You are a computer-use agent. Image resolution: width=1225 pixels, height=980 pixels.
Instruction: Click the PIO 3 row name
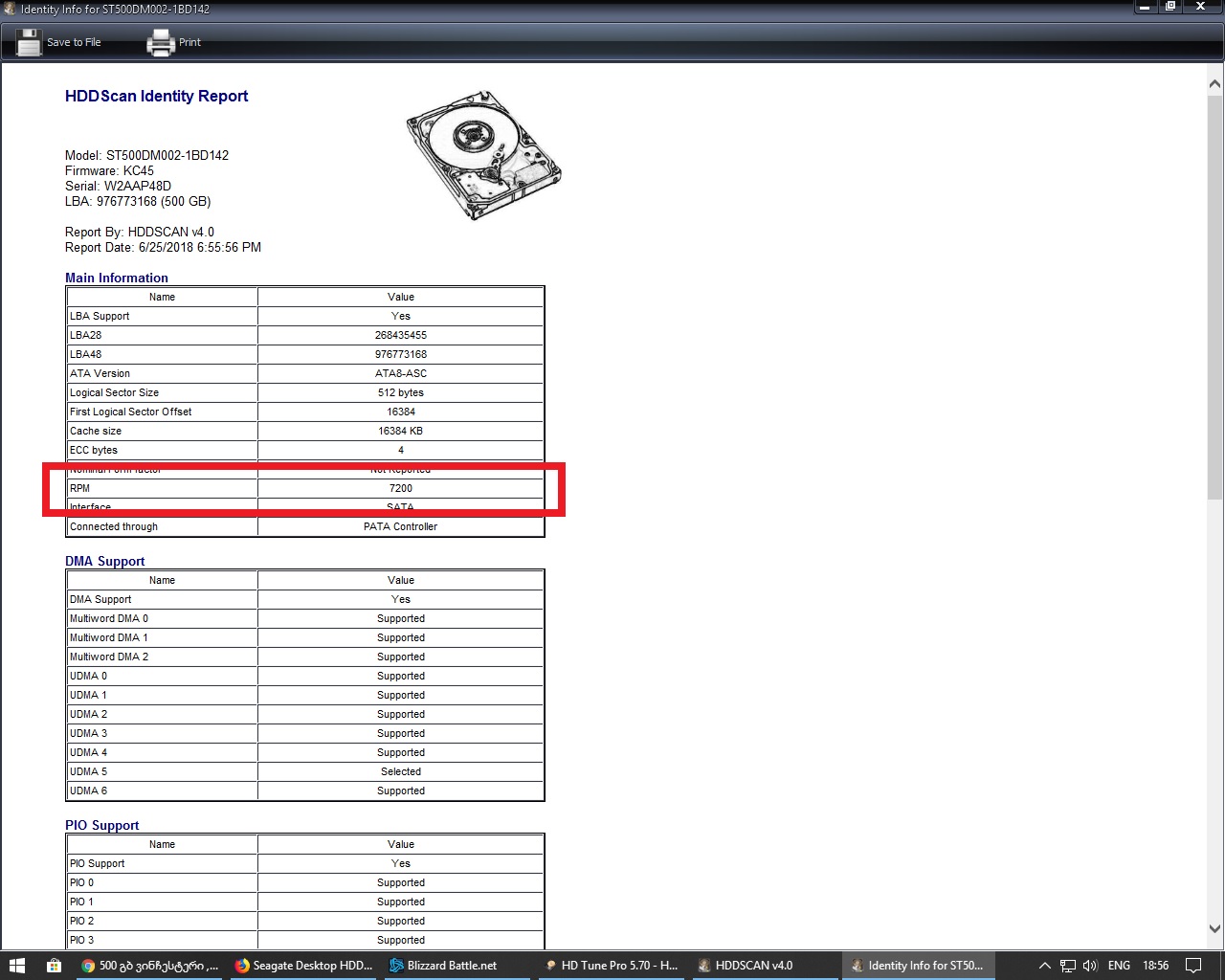coord(81,940)
